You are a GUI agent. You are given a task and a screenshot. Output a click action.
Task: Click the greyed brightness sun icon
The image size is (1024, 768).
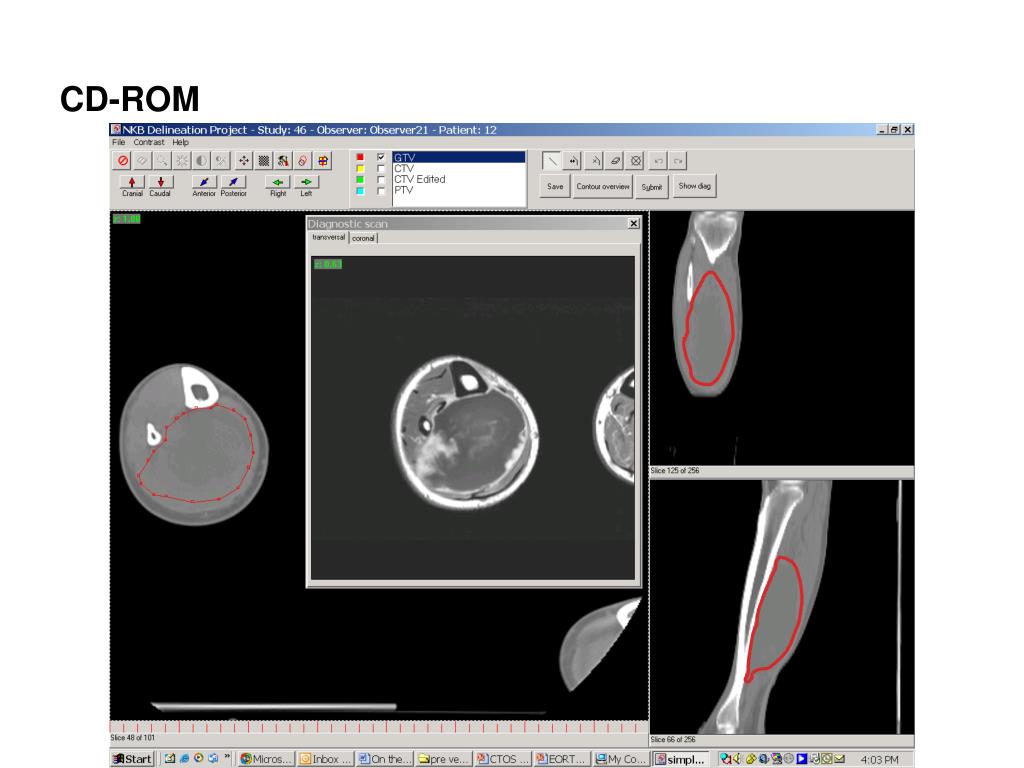[182, 161]
